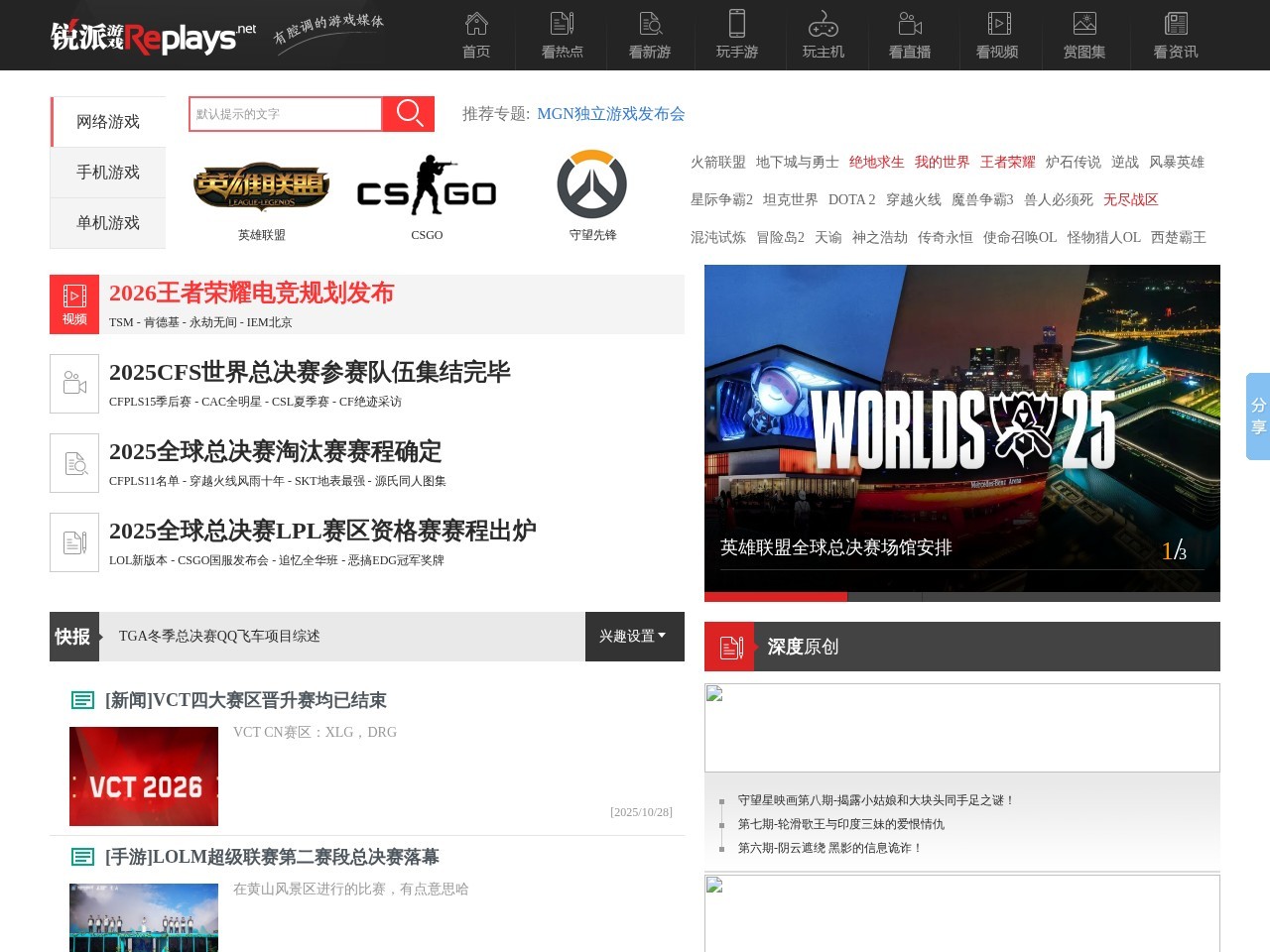
Task: Open the 兴趣设置 interest settings dropdown
Action: coord(633,637)
